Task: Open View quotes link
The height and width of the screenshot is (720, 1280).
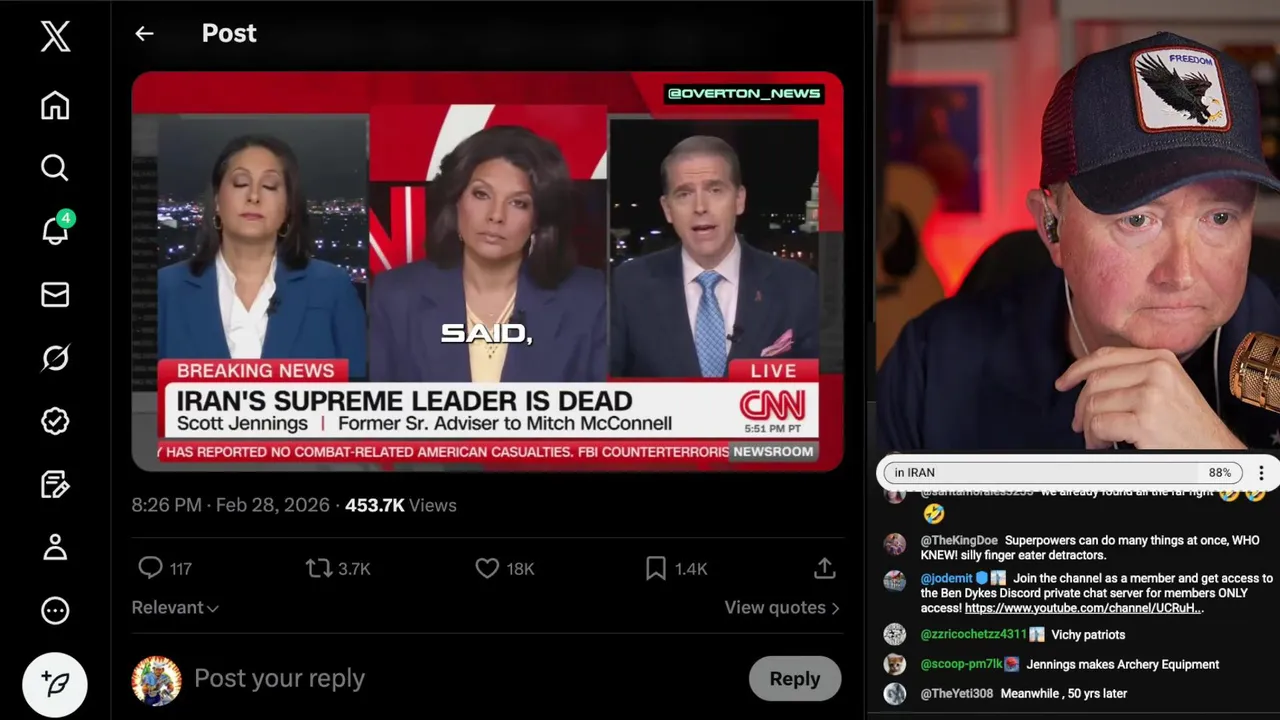Action: (782, 607)
